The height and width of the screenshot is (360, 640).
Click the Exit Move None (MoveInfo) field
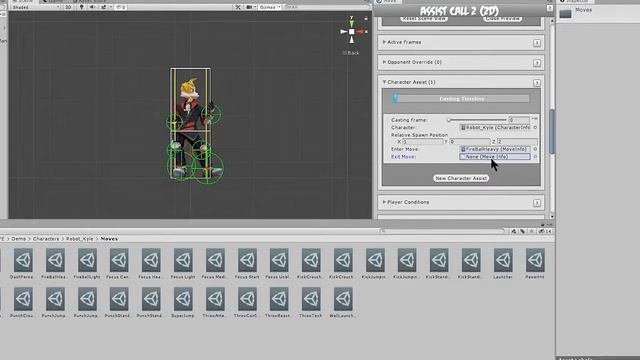tap(495, 156)
